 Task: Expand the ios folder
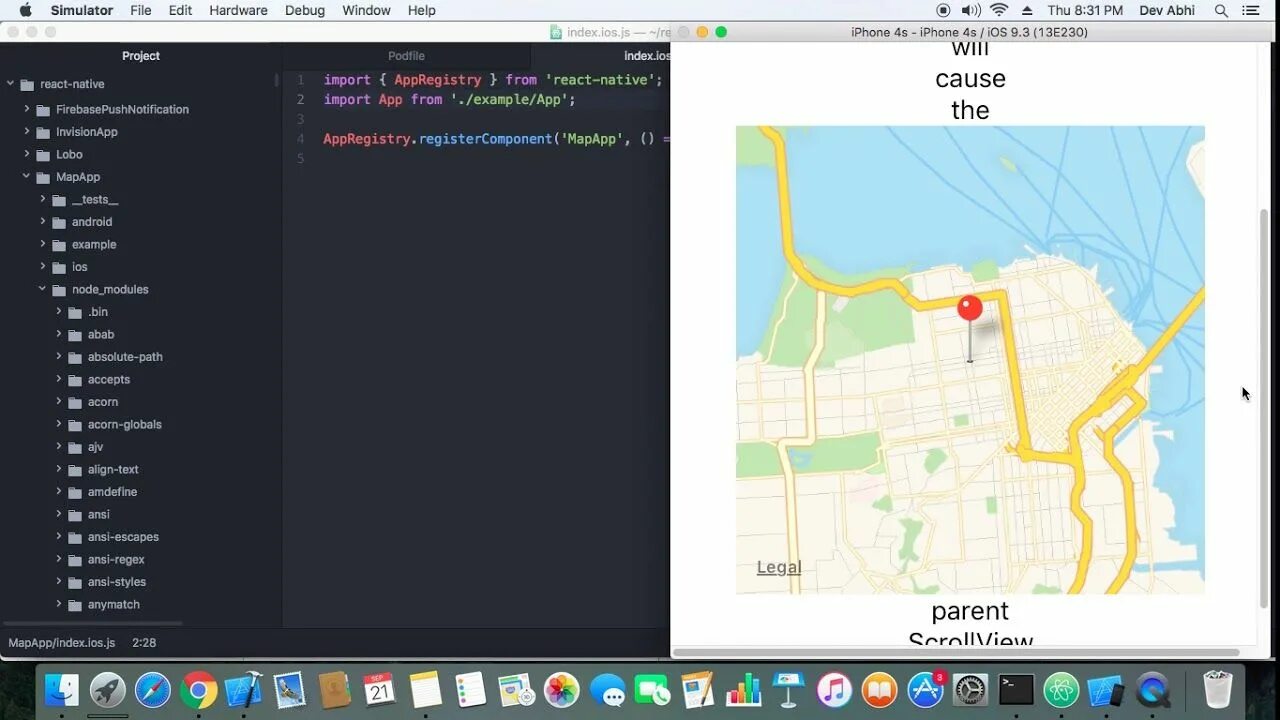[43, 267]
